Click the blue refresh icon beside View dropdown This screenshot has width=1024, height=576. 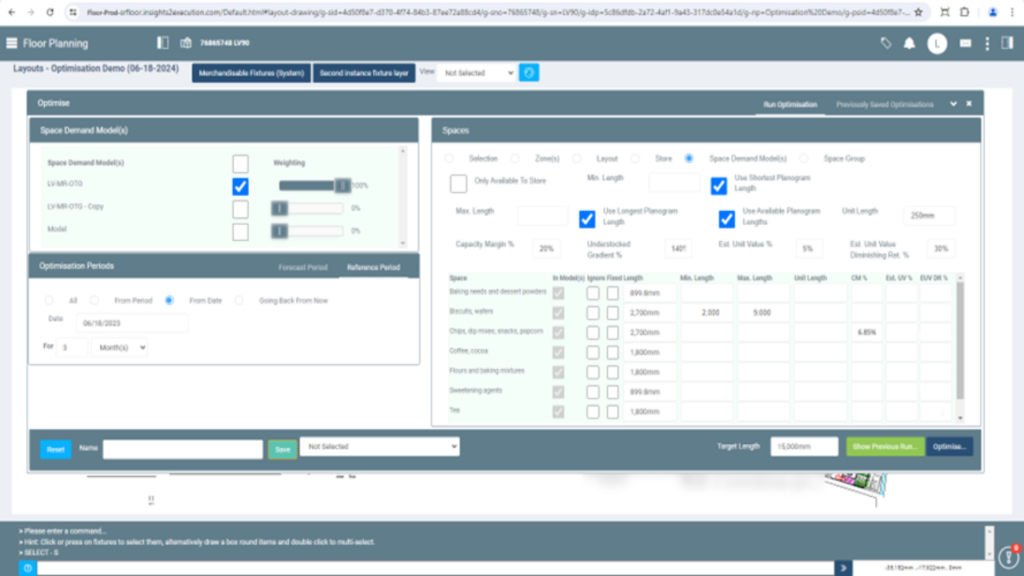pos(529,73)
